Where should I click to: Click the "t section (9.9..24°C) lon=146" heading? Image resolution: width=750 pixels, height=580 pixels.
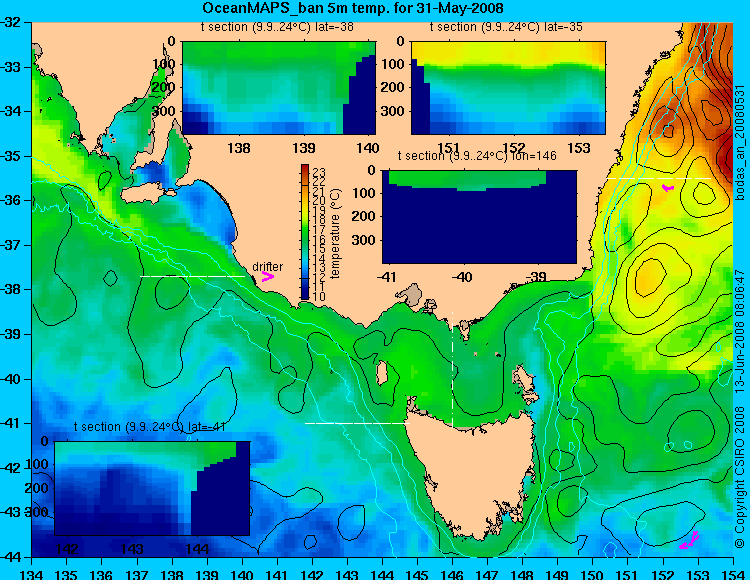coord(477,156)
